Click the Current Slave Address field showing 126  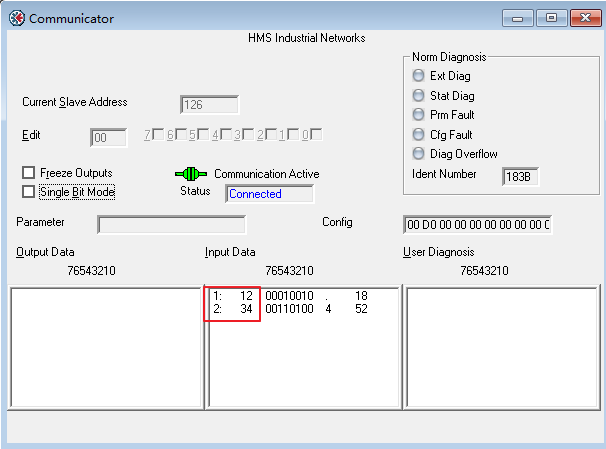[x=209, y=105]
